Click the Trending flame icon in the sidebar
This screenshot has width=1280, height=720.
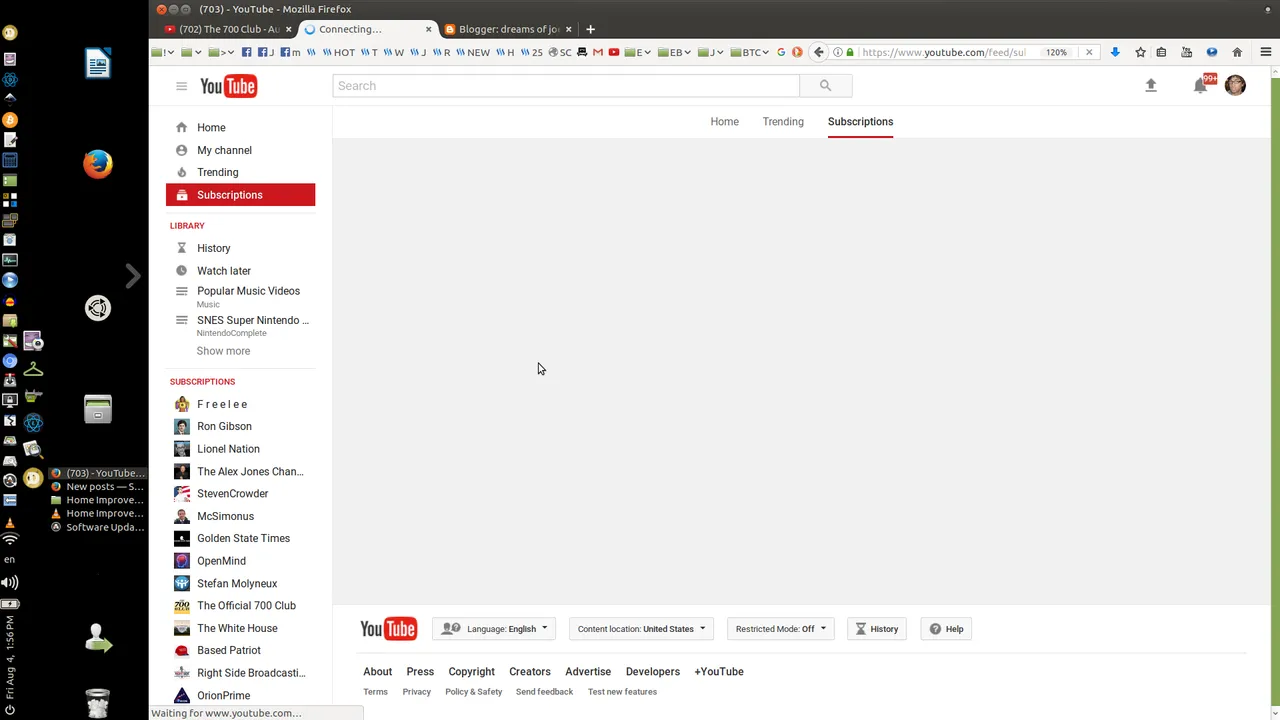coord(181,172)
